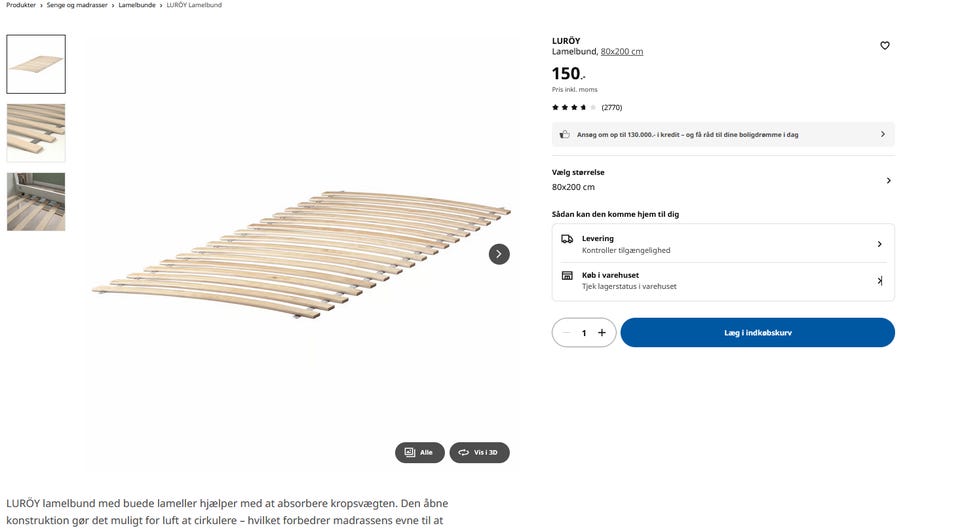Go to Senge og madrasser breadcrumb
This screenshot has height=530, width=960.
click(x=77, y=5)
